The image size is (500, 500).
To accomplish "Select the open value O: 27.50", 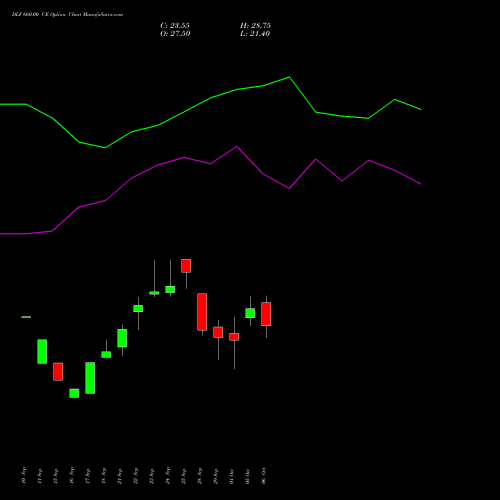I will click(x=175, y=34).
